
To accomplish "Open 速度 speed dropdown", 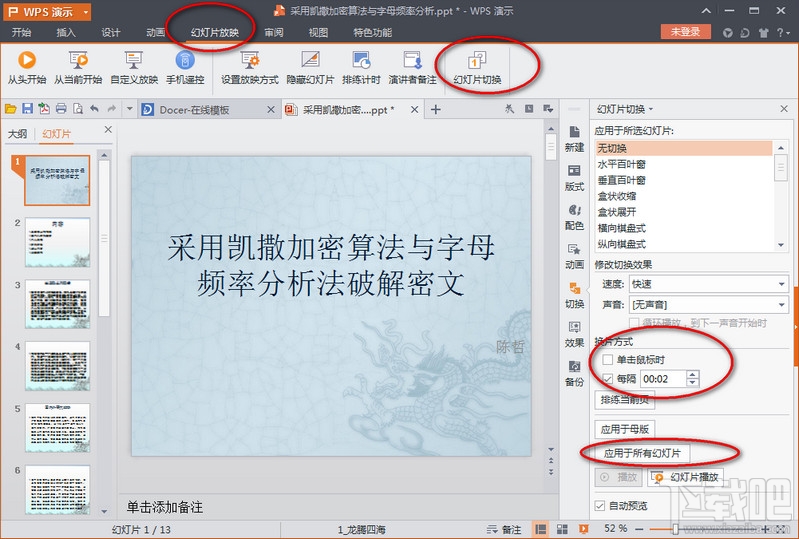I will click(x=781, y=284).
